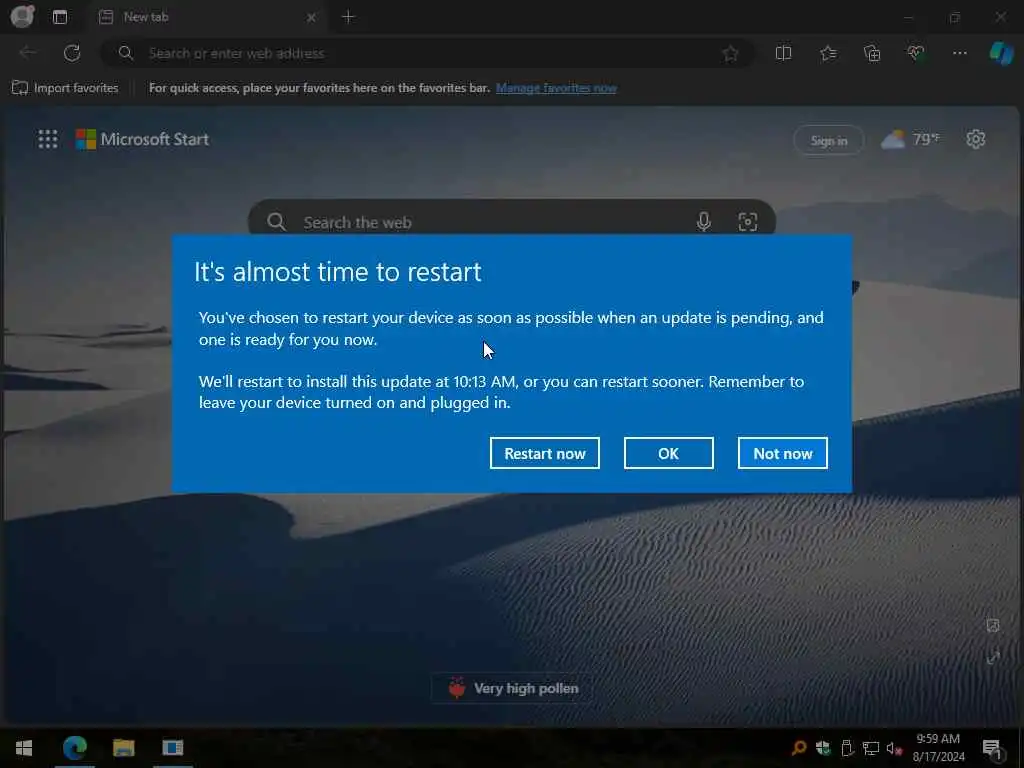The height and width of the screenshot is (768, 1024).
Task: Open the blue window app on taskbar
Action: click(172, 748)
